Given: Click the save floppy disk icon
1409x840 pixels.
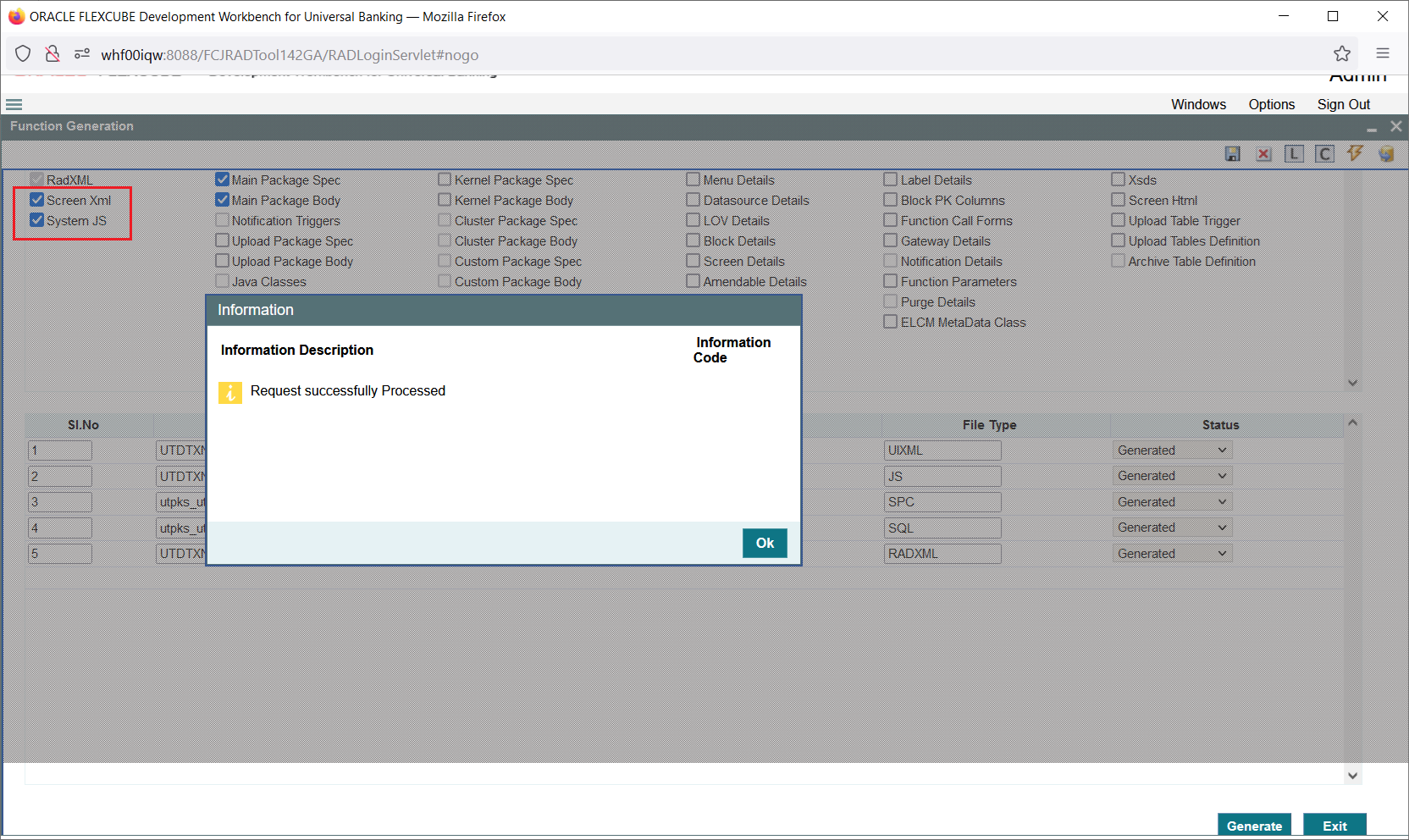Looking at the screenshot, I should [1233, 153].
